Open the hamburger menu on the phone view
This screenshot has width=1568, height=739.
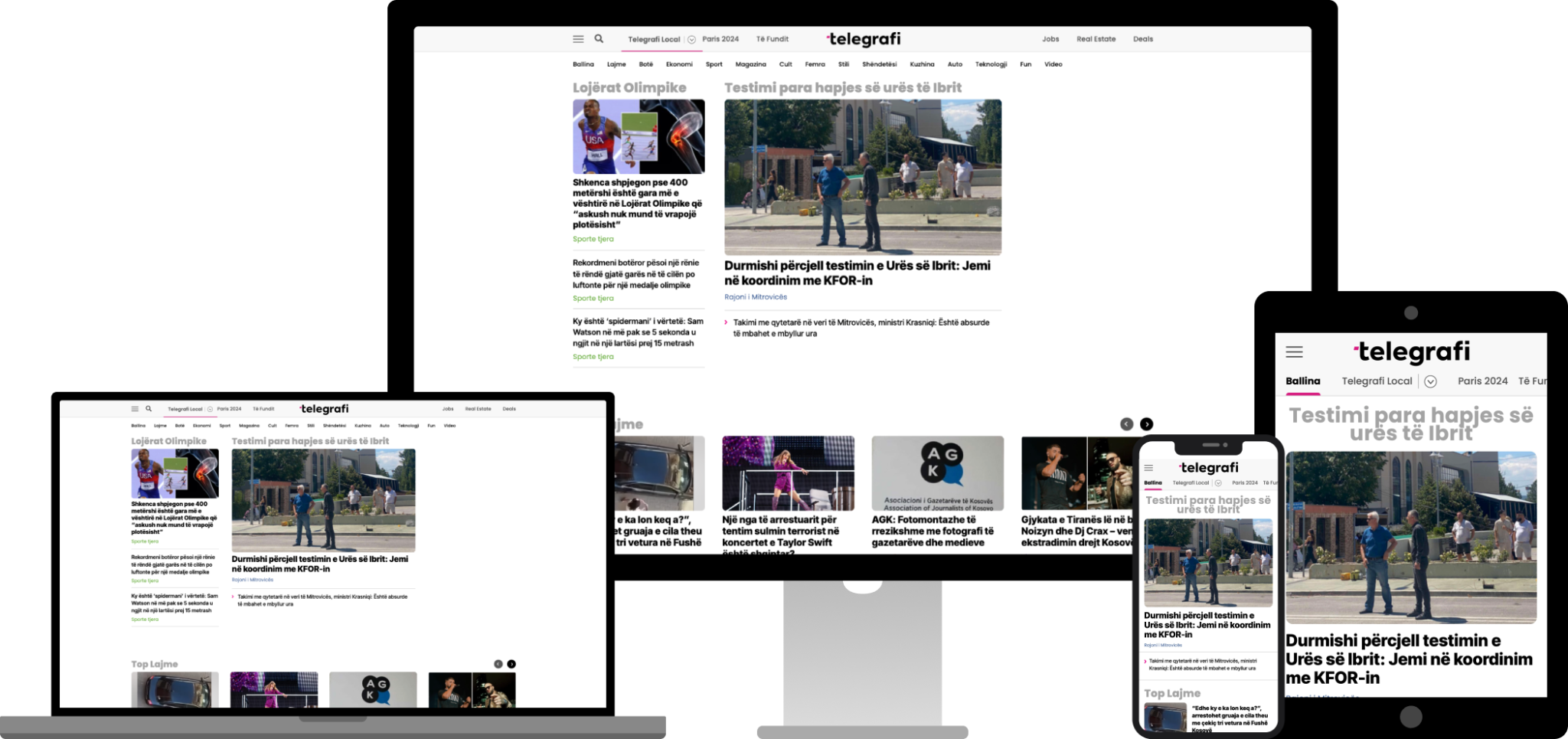[x=1148, y=466]
